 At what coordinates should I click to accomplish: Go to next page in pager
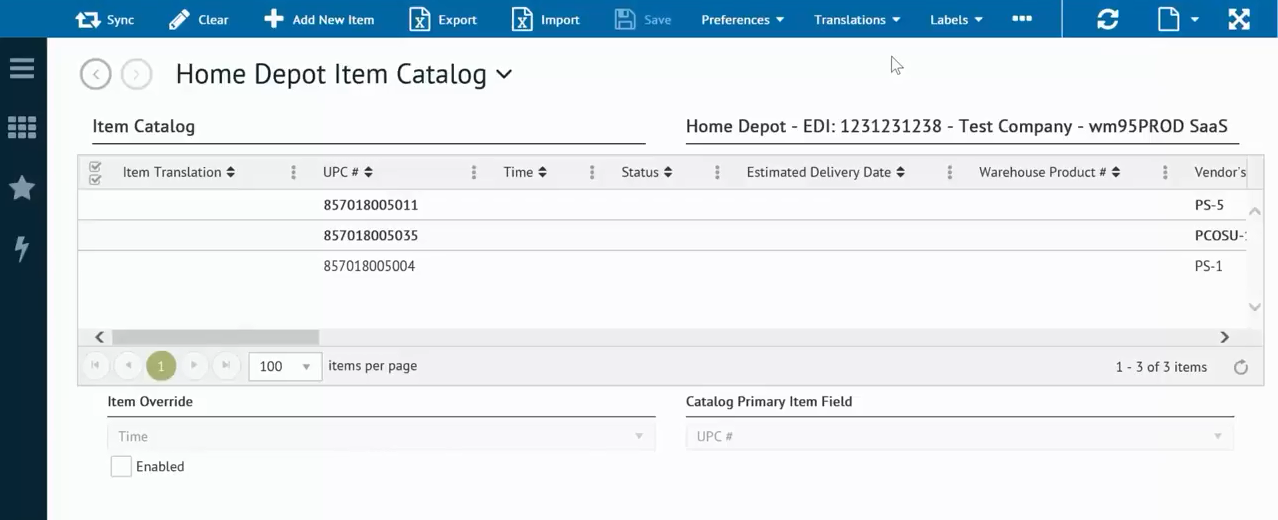pos(194,366)
